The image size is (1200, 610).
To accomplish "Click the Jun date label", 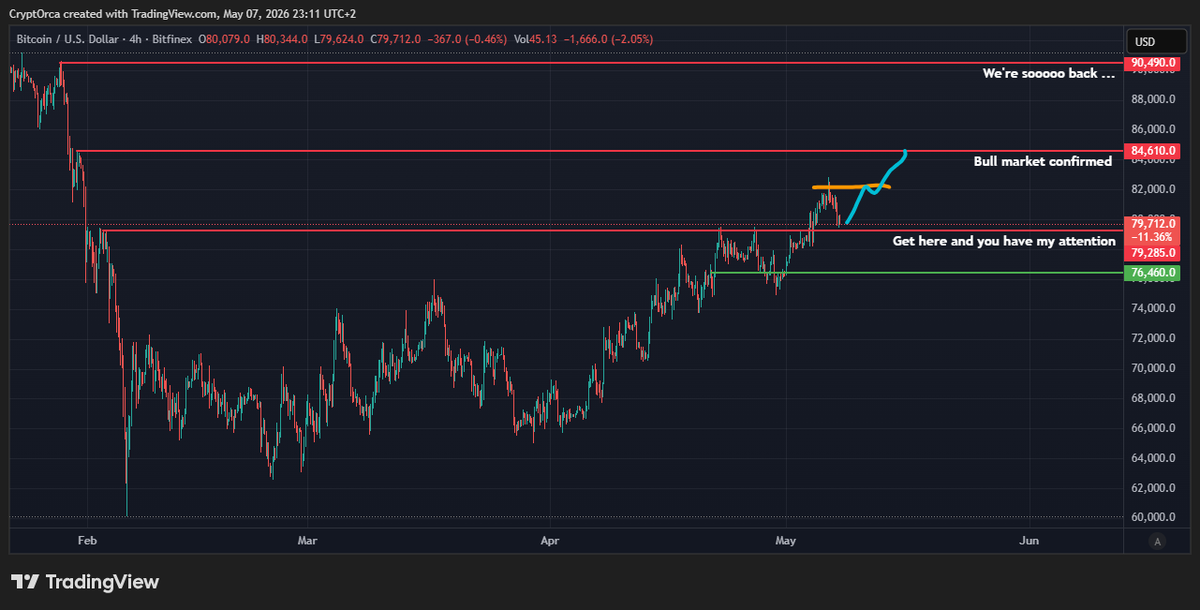I will (1028, 540).
